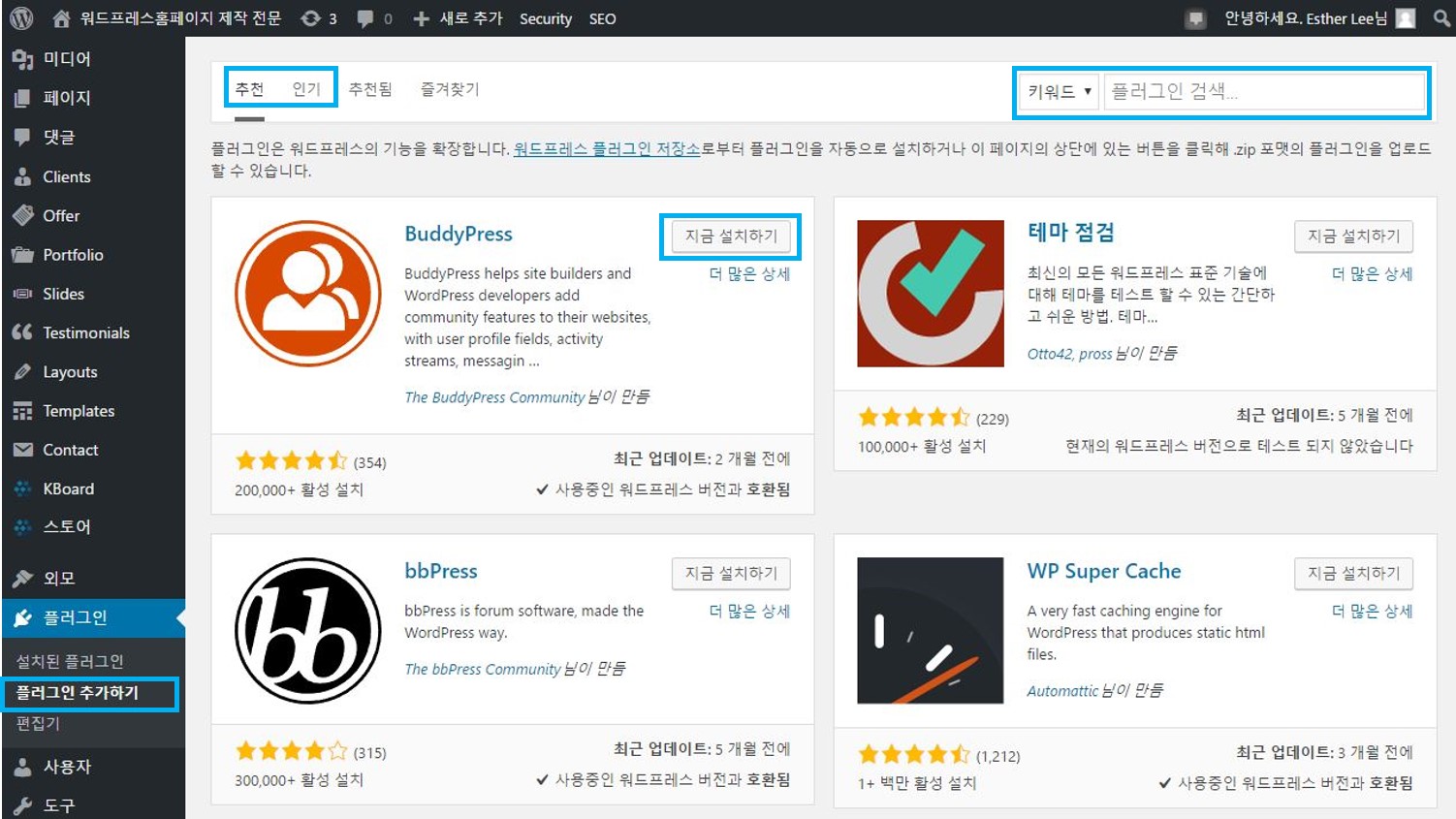
Task: Install the BuddyPress plugin now
Action: 731,236
